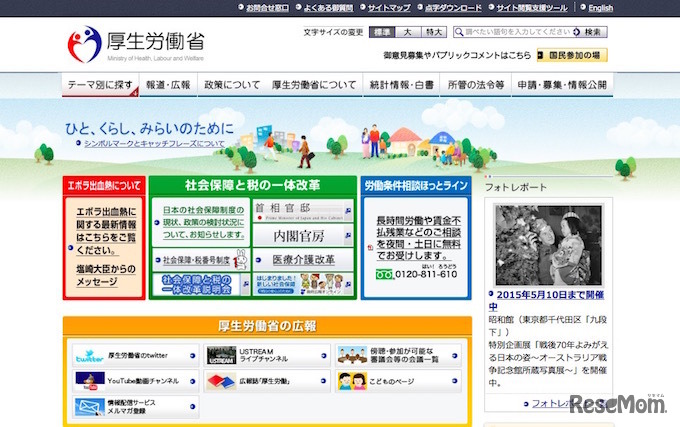Screen dimensions: 680x427
Task: Click the mail magazine envelope icon
Action: (x=90, y=406)
